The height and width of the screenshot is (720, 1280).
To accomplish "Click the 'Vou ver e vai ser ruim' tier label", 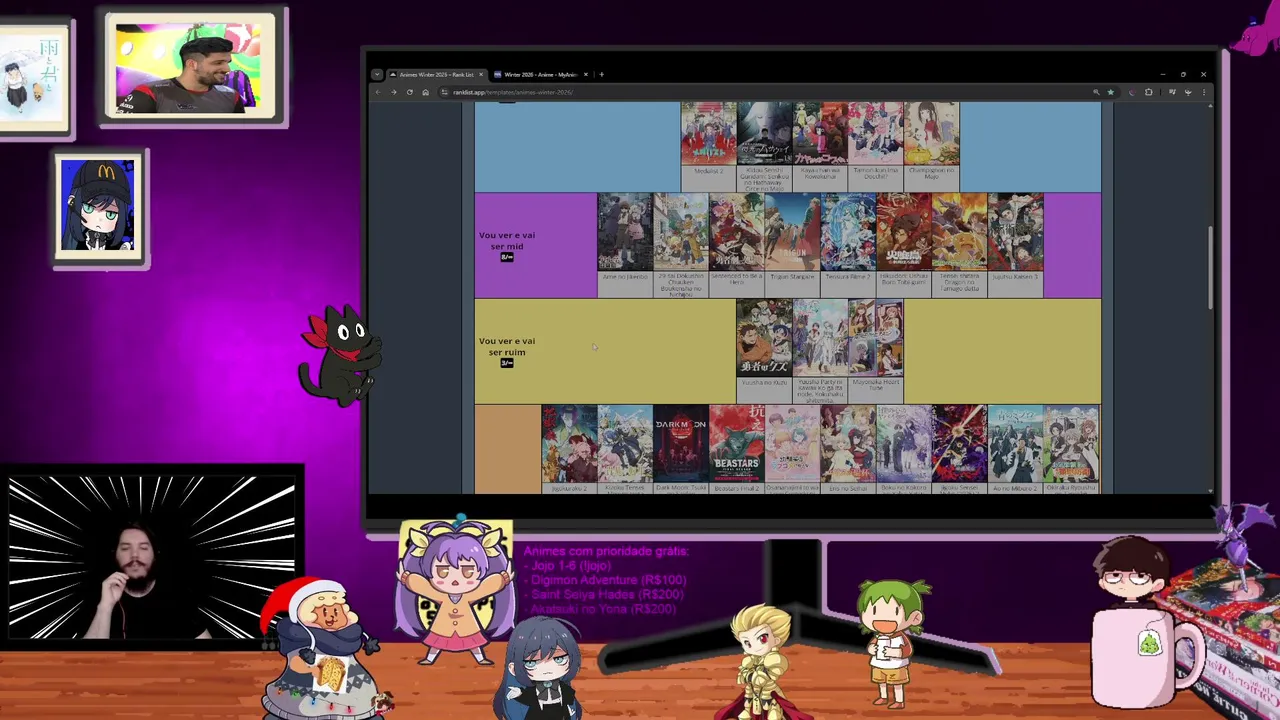I will click(x=507, y=347).
